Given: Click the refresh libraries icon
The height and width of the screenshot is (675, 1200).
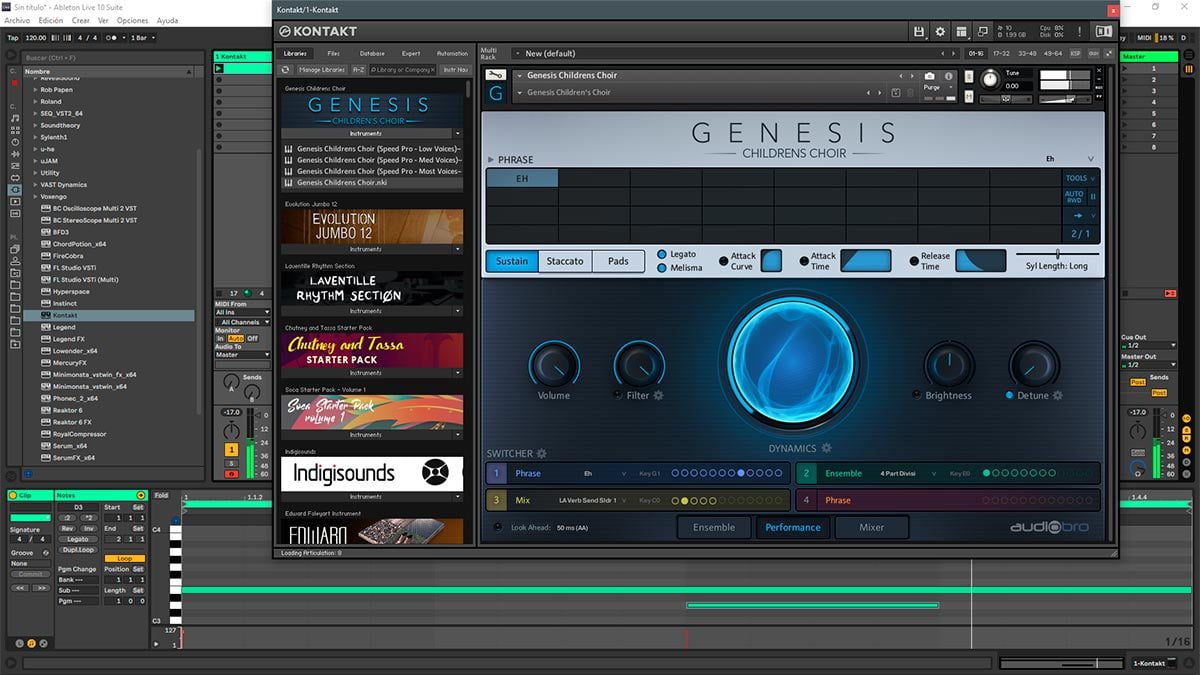Looking at the screenshot, I should coord(285,70).
